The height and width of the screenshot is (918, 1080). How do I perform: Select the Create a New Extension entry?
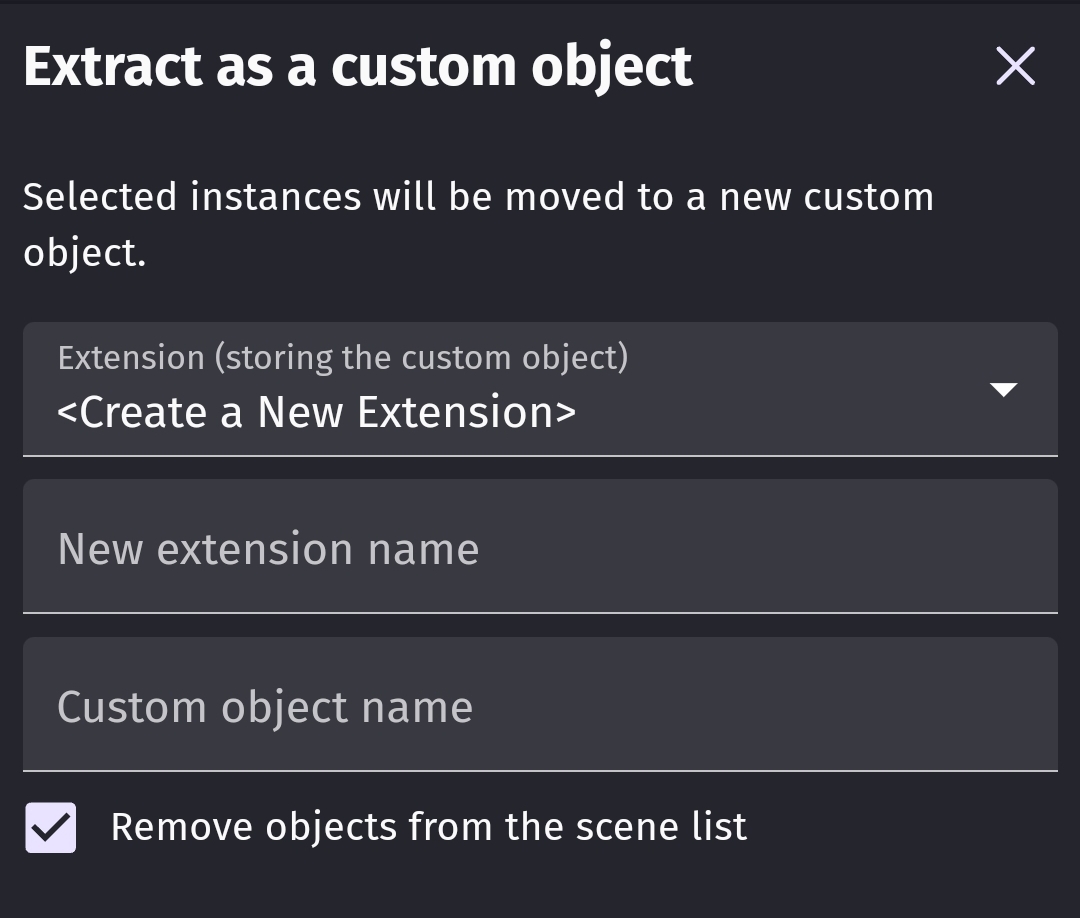(317, 411)
